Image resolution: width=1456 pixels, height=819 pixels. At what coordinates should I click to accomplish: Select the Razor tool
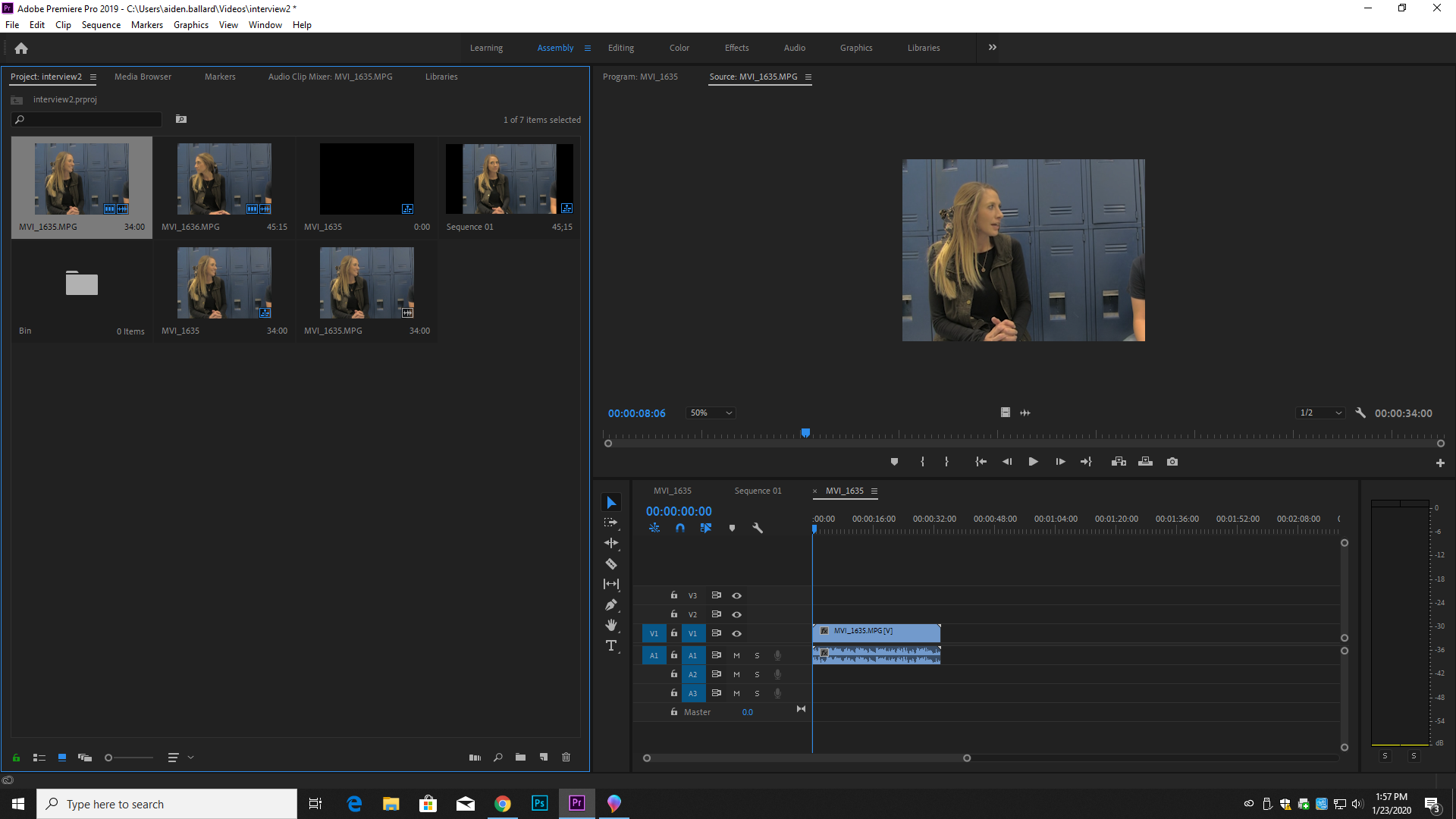click(611, 563)
